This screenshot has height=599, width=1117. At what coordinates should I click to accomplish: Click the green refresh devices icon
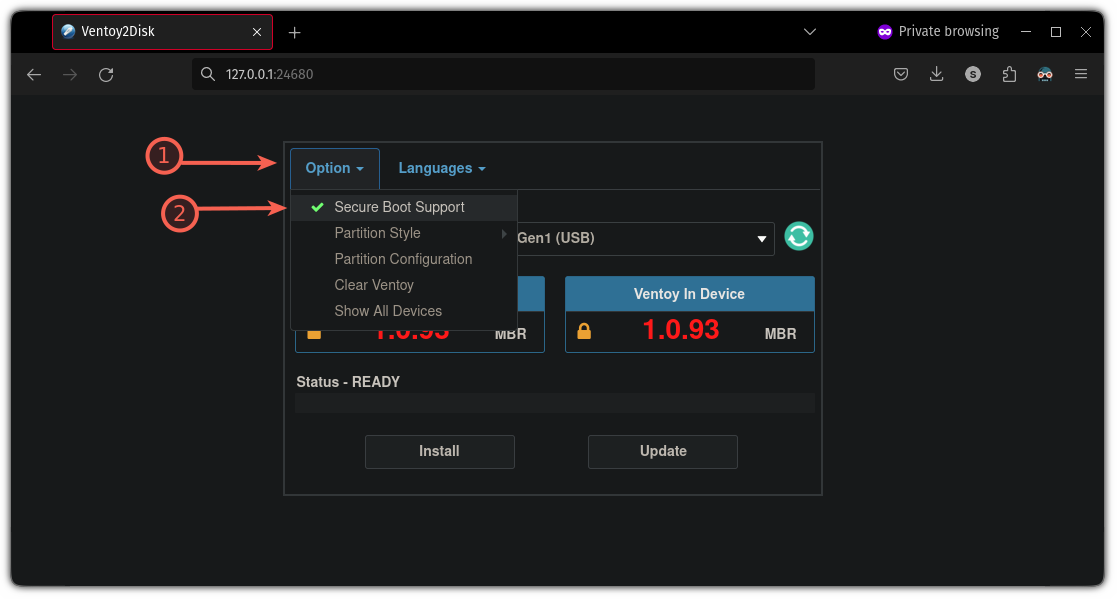pyautogui.click(x=799, y=236)
